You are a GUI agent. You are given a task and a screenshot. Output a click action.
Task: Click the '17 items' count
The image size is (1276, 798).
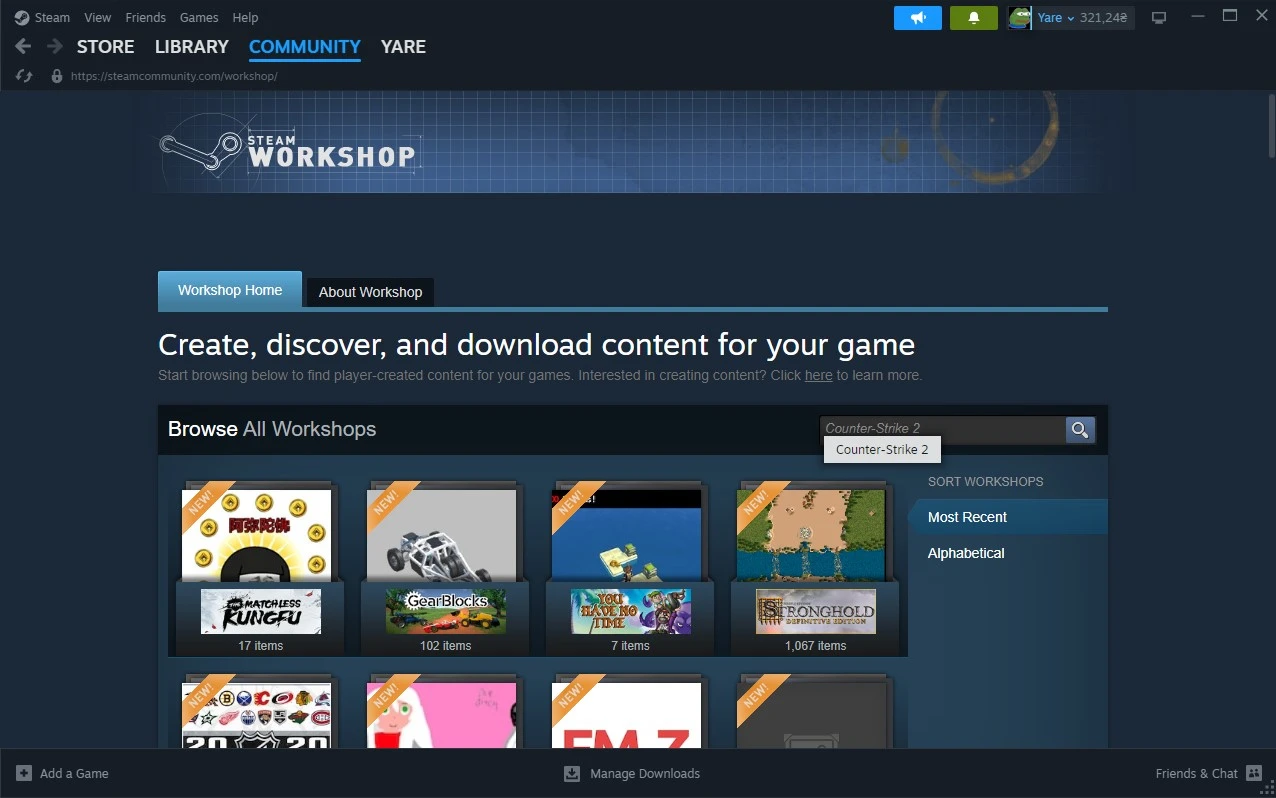[260, 646]
